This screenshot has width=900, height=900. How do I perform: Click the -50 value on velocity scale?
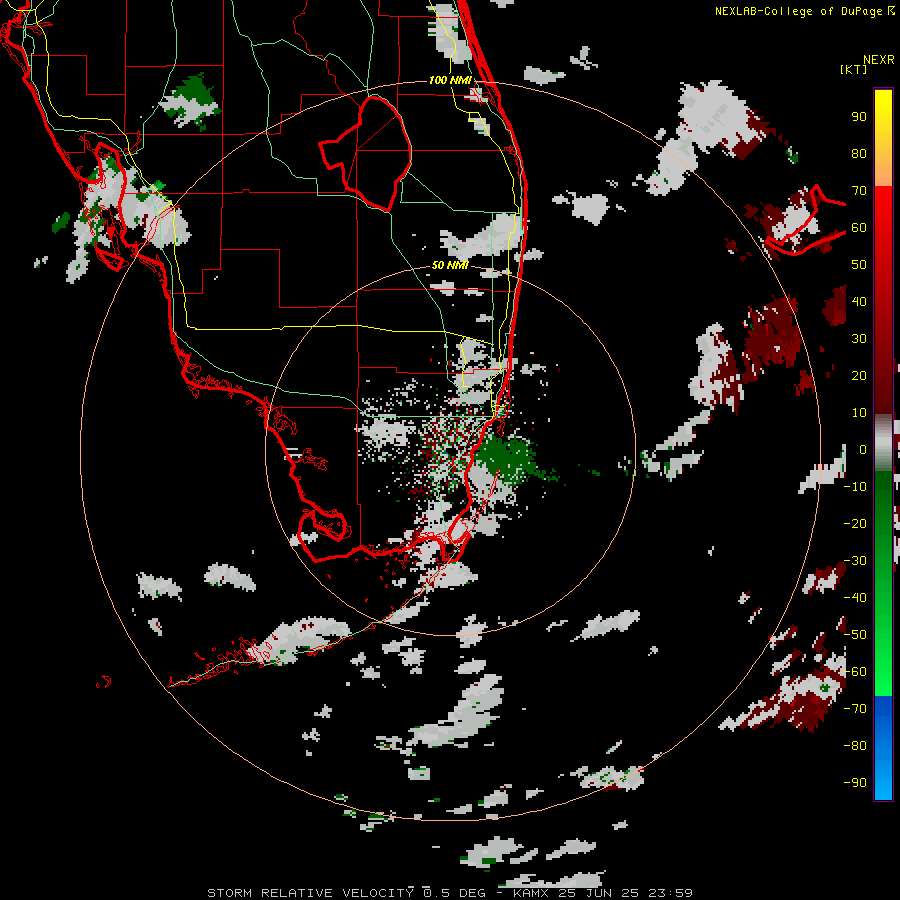(x=855, y=635)
